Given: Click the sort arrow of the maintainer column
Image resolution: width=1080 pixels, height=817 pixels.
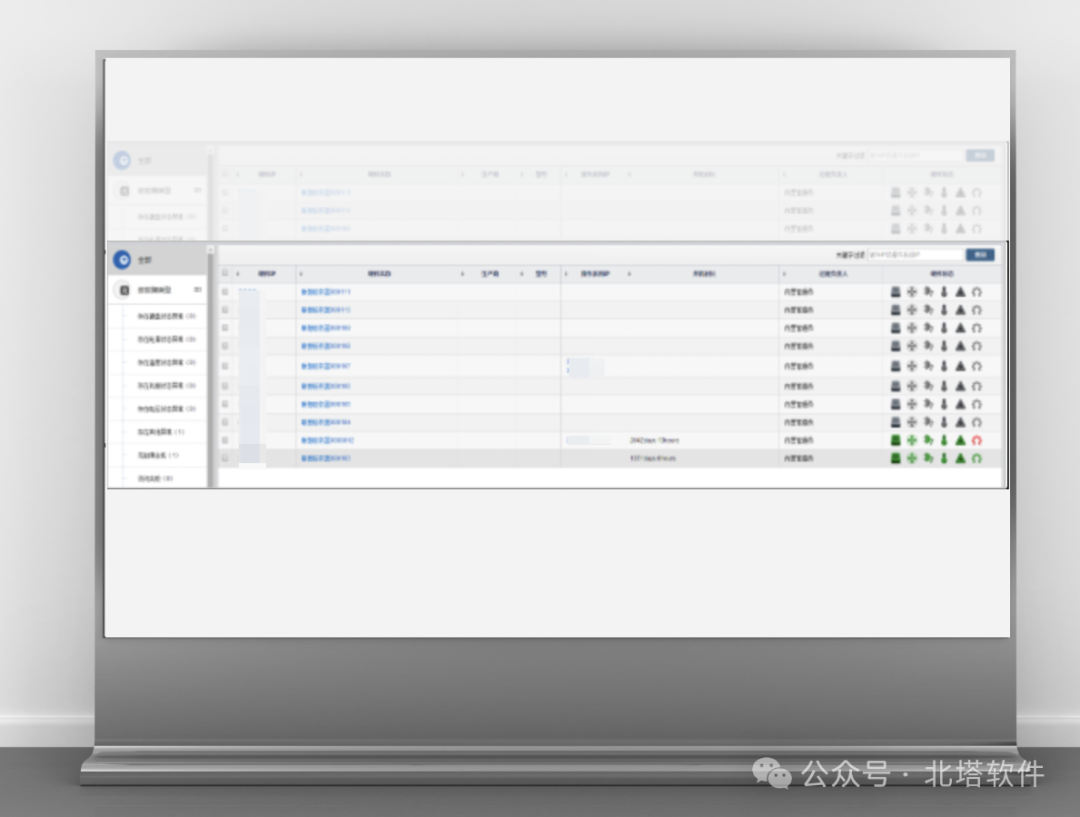Looking at the screenshot, I should click(784, 274).
